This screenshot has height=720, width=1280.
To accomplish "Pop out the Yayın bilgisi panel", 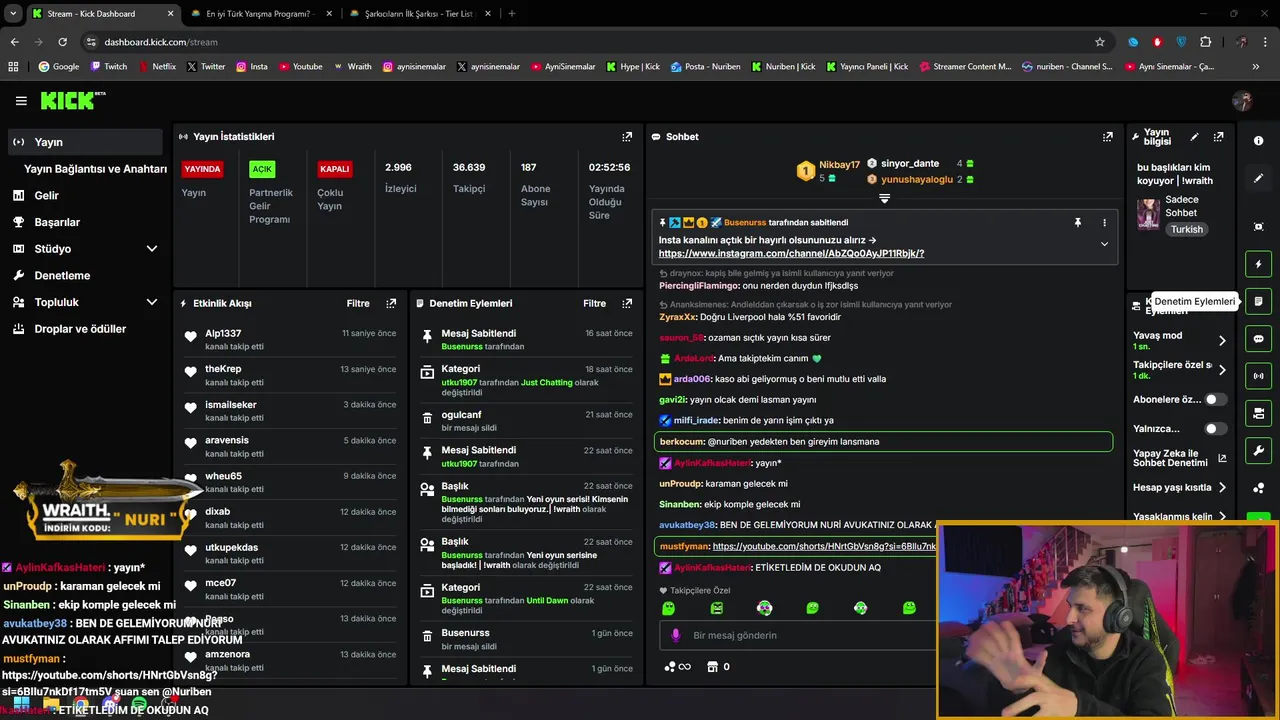I will (x=1218, y=137).
